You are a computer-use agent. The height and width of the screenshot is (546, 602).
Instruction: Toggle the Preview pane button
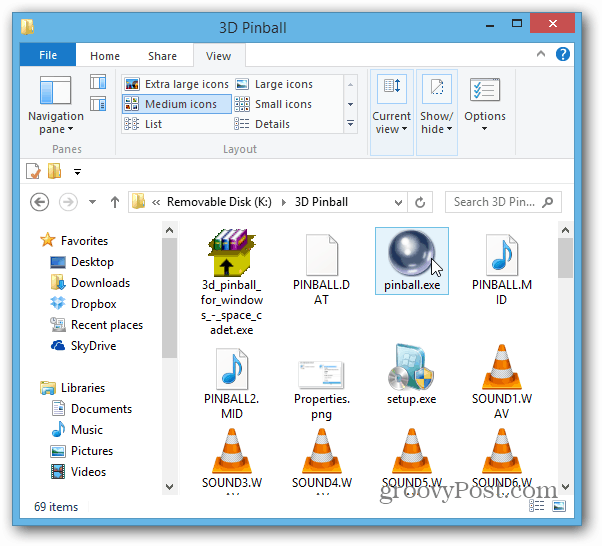coord(98,82)
